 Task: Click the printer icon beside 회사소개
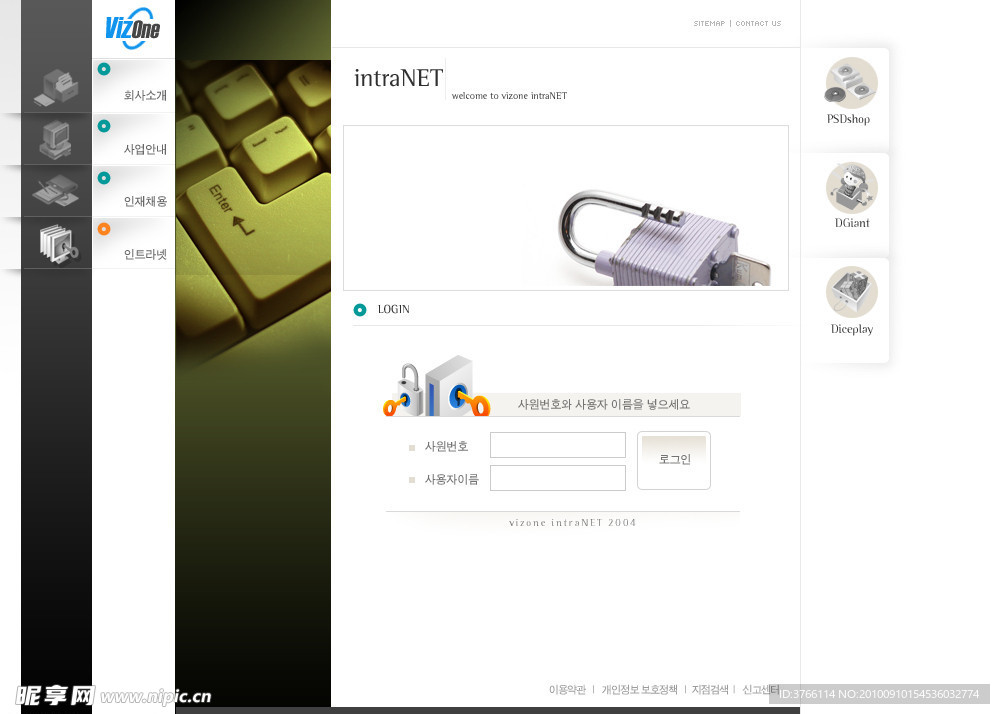tap(56, 87)
